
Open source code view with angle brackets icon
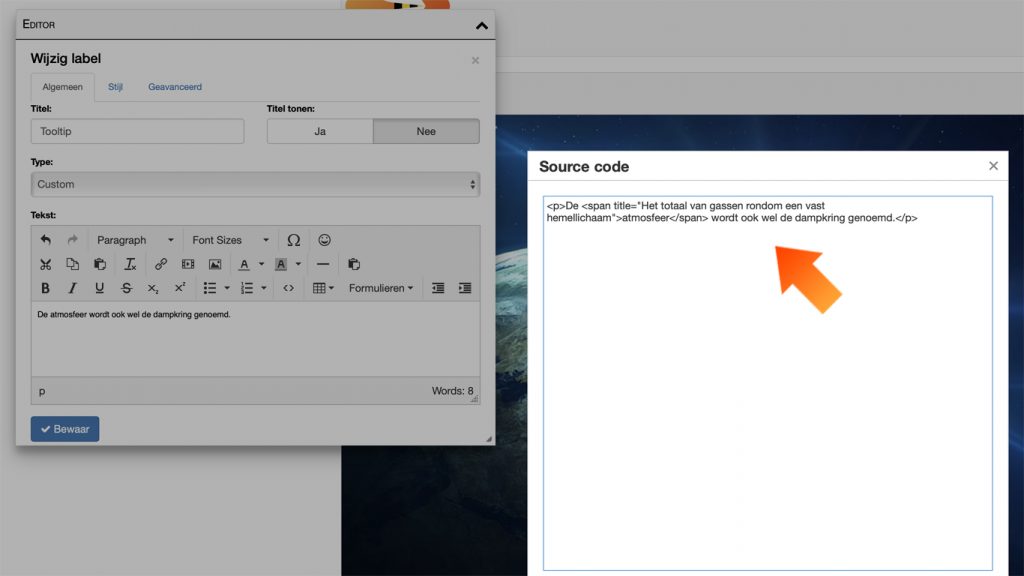(x=289, y=288)
